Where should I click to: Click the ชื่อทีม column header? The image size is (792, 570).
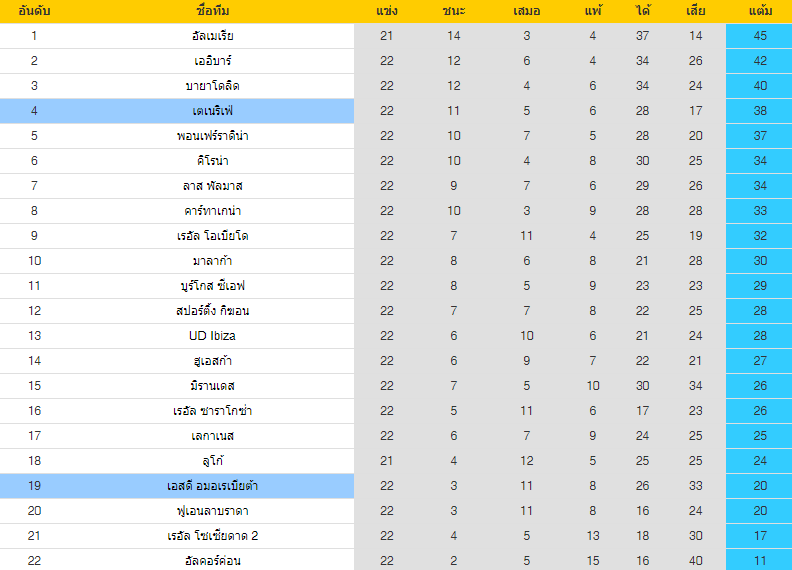(213, 11)
